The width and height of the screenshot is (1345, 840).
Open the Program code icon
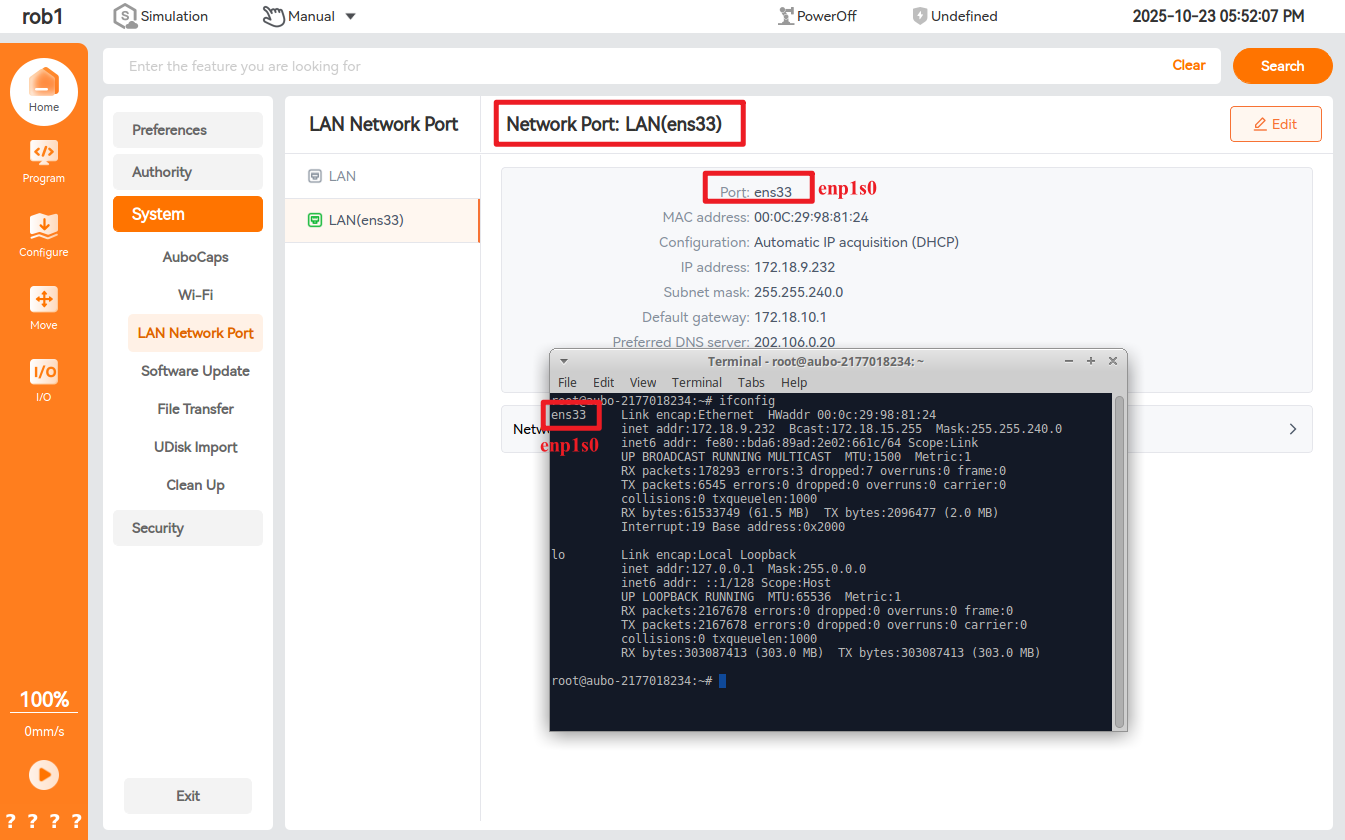tap(43, 153)
